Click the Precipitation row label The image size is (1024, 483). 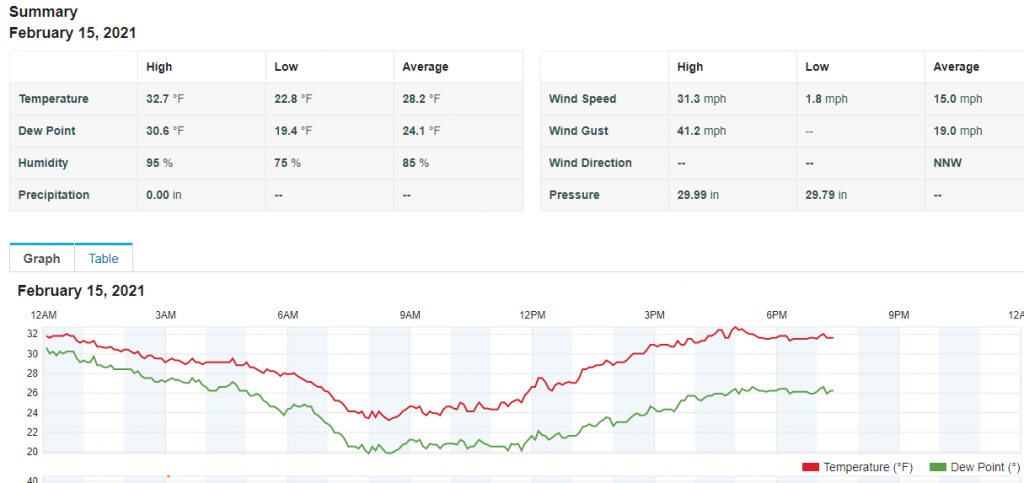coord(54,195)
